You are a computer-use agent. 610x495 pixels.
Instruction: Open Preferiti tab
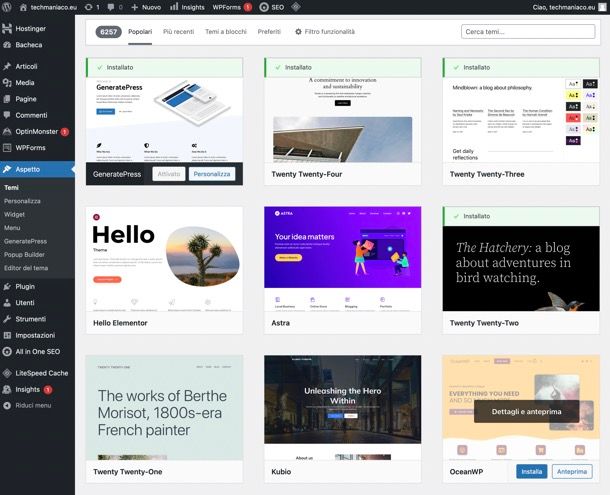[x=269, y=32]
